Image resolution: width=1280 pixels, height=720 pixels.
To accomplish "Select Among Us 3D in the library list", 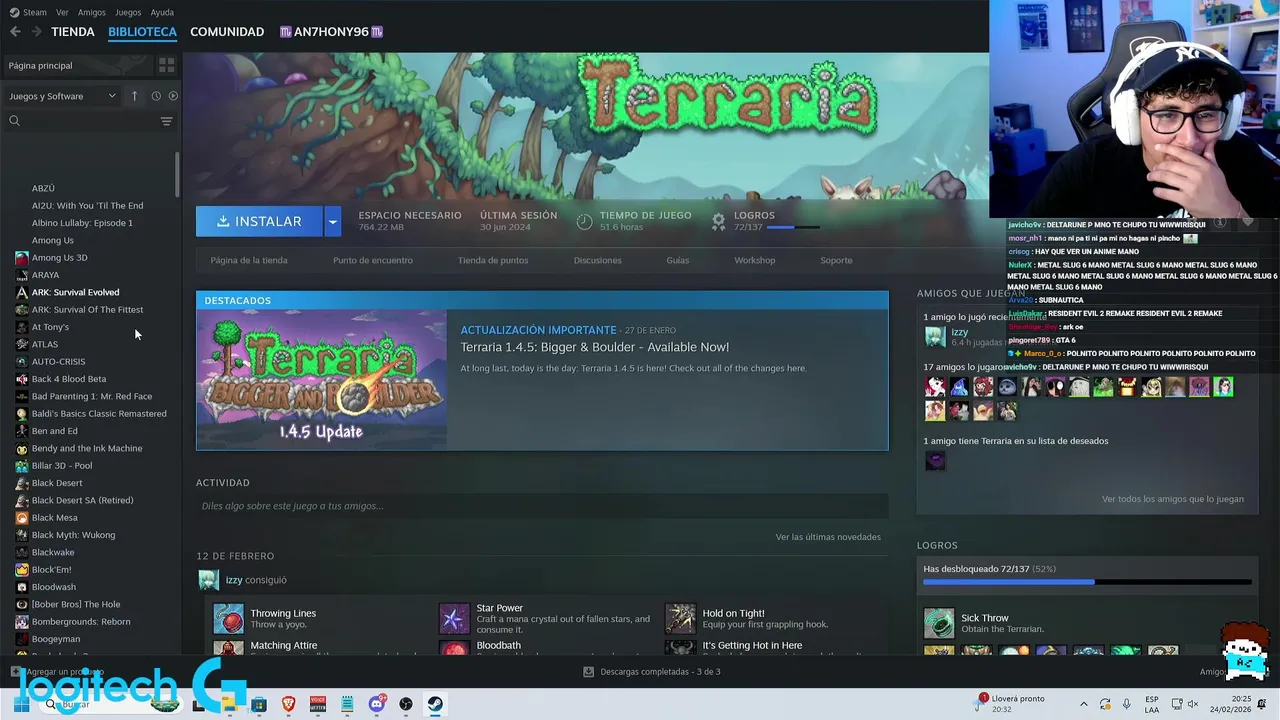I will coord(59,258).
